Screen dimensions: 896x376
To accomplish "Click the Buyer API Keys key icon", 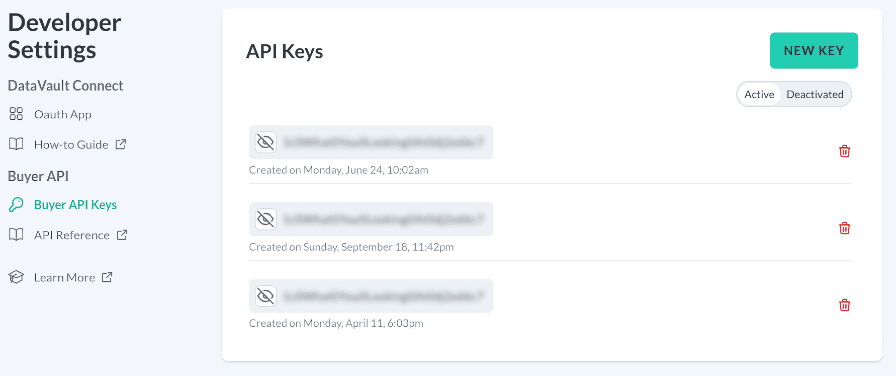I will click(16, 205).
